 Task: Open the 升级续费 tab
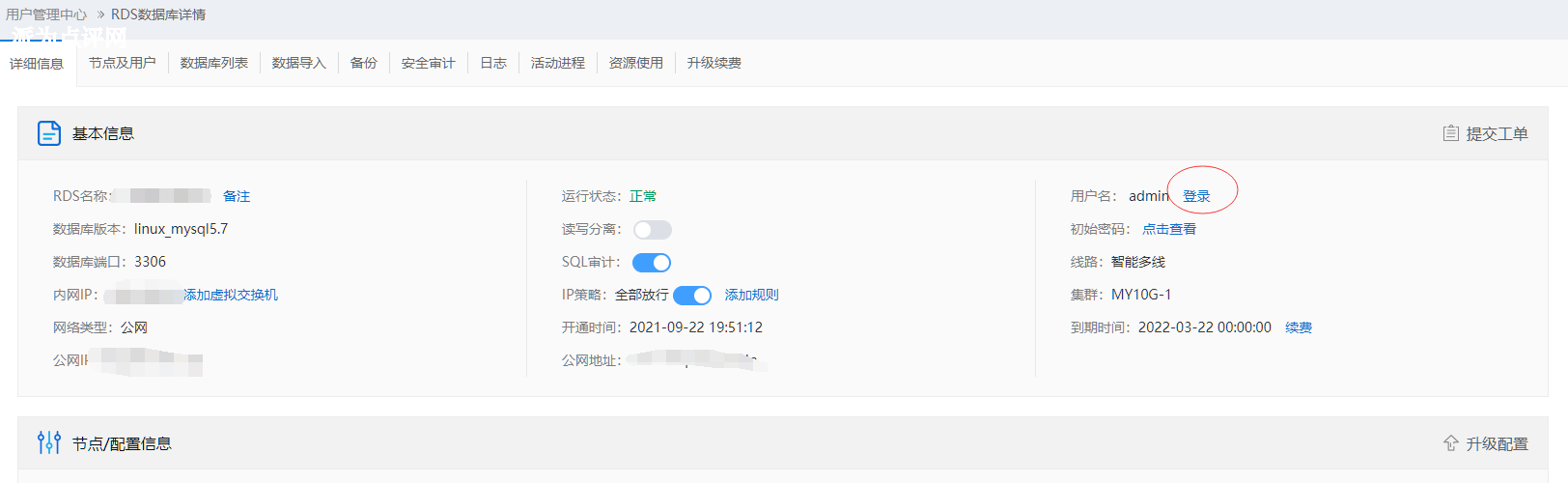click(714, 63)
